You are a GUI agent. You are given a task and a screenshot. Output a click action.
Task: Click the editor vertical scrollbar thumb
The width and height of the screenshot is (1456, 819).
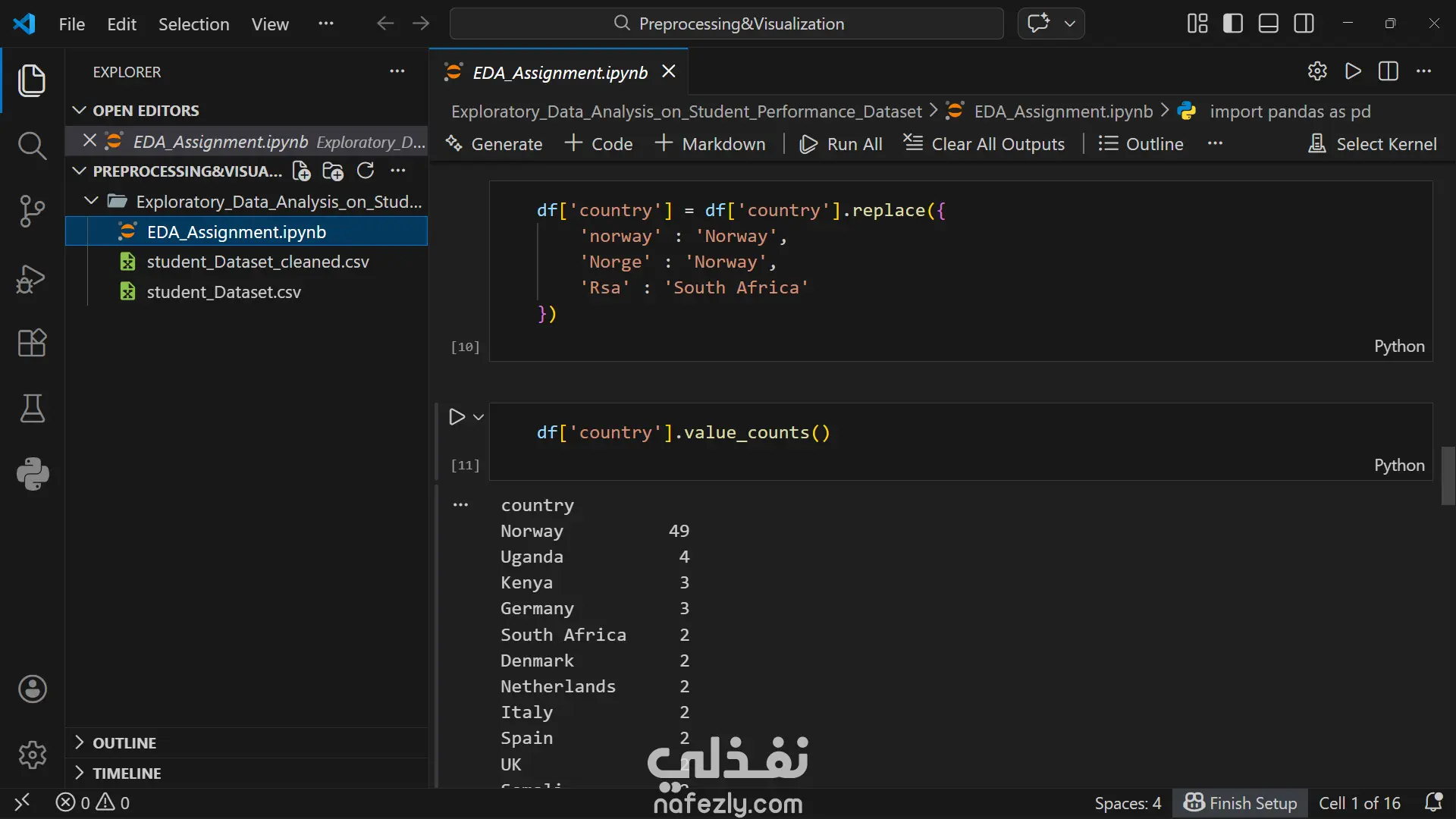click(1448, 475)
